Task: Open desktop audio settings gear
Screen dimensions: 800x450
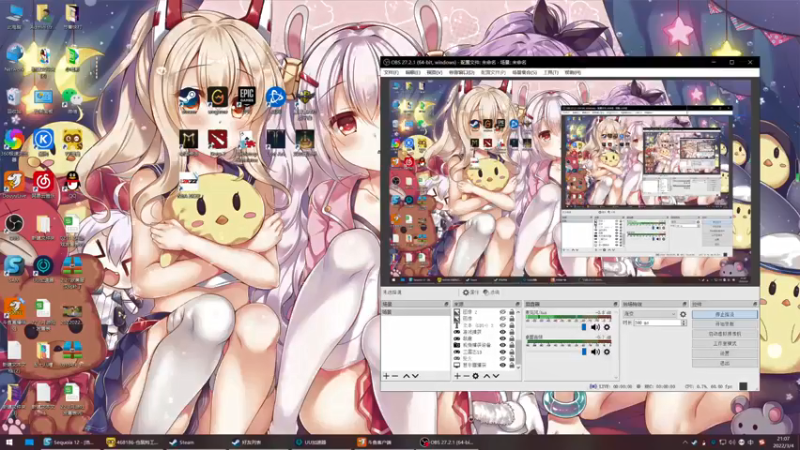Action: 607,352
